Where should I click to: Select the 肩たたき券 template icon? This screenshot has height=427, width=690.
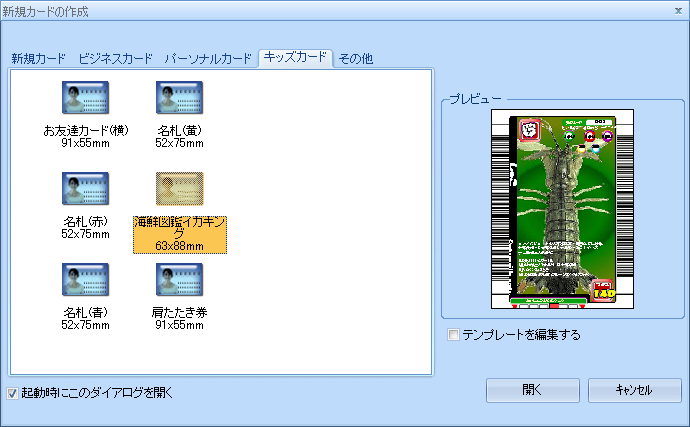[180, 280]
